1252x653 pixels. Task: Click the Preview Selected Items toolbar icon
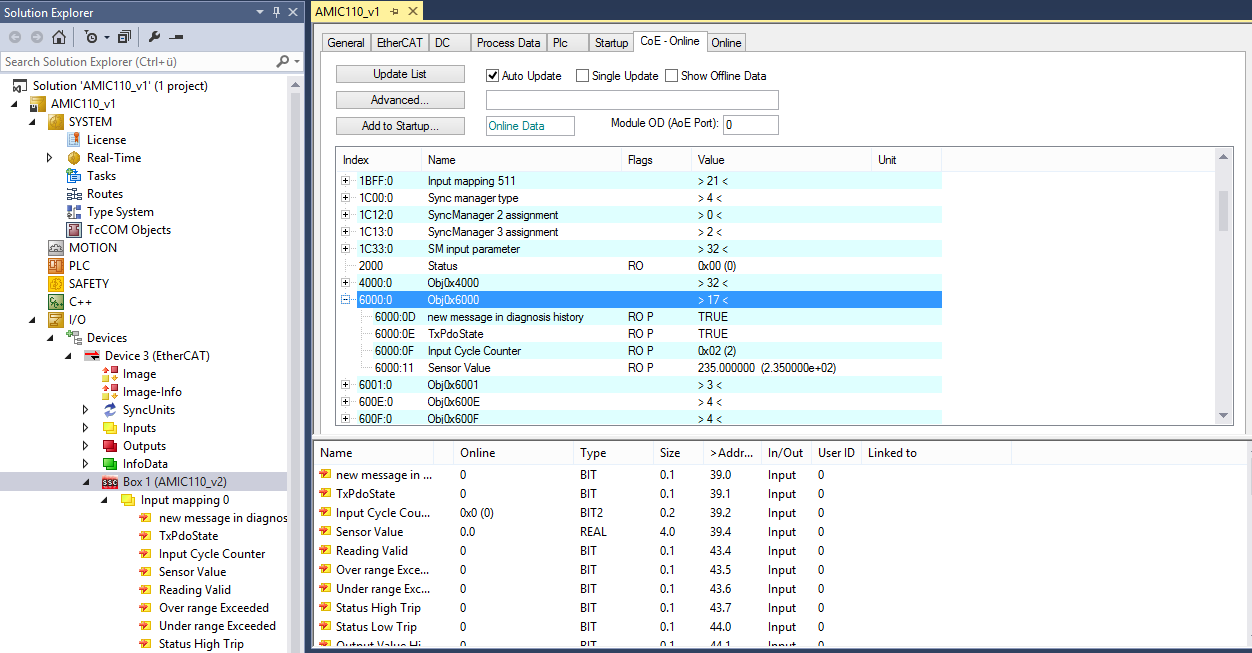176,37
